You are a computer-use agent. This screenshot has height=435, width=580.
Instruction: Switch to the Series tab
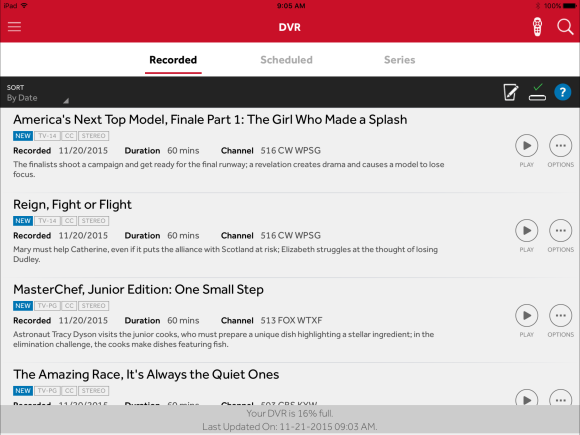tap(399, 60)
